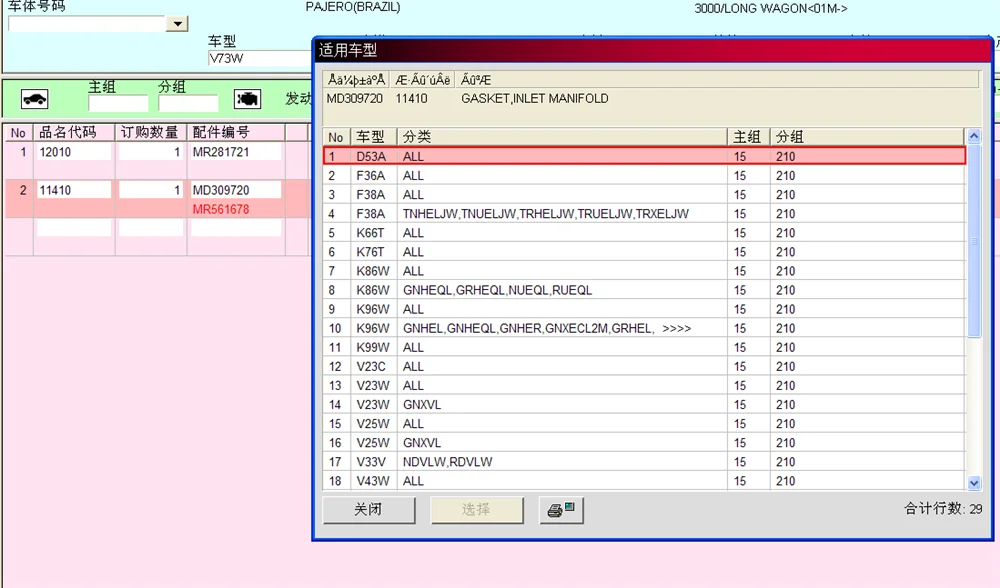Select row 12 V23C
Screen dimensions: 1000x588
click(644, 367)
